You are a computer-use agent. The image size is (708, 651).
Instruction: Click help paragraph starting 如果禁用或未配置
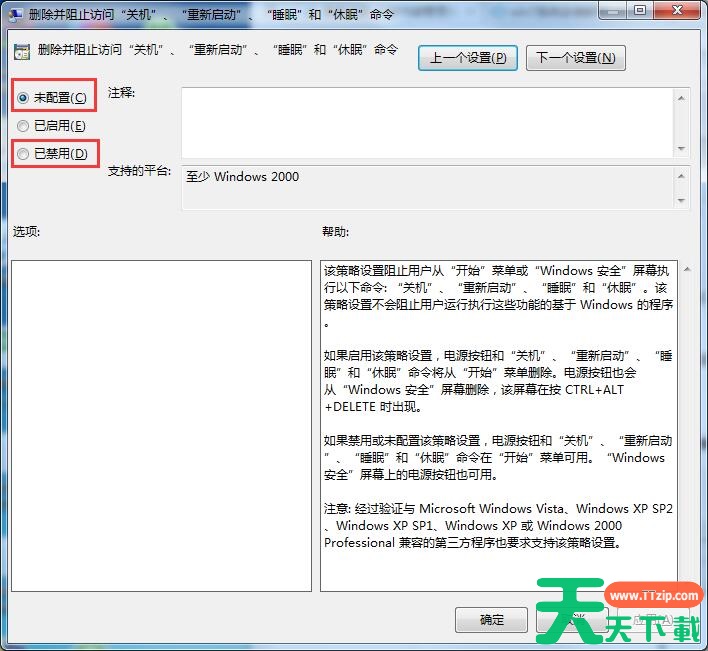498,457
